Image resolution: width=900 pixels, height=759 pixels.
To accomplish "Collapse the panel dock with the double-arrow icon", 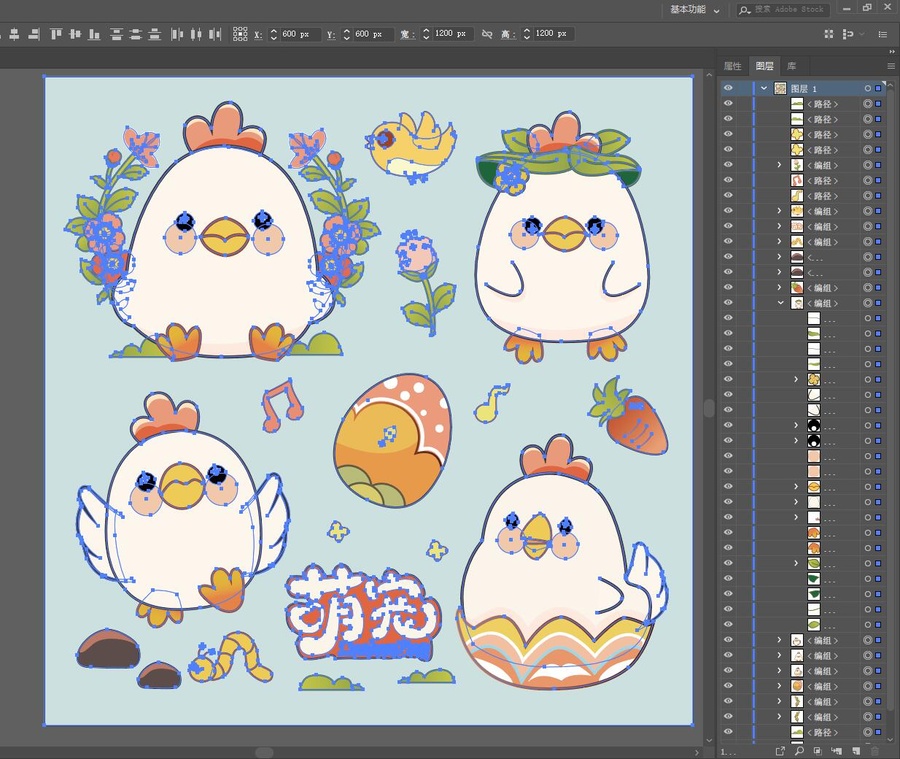I will pyautogui.click(x=891, y=52).
